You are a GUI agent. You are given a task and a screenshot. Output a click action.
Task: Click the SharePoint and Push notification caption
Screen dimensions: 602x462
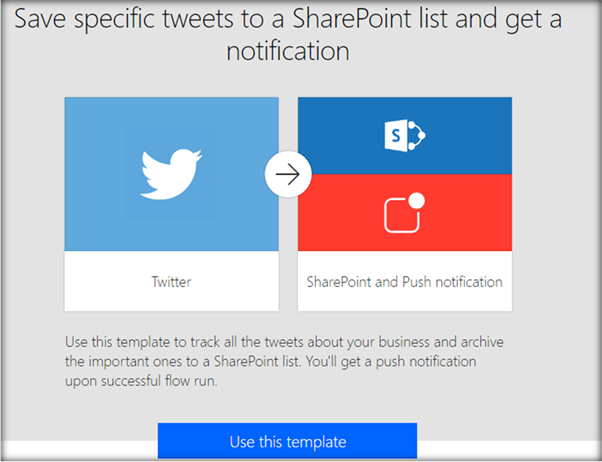(405, 282)
